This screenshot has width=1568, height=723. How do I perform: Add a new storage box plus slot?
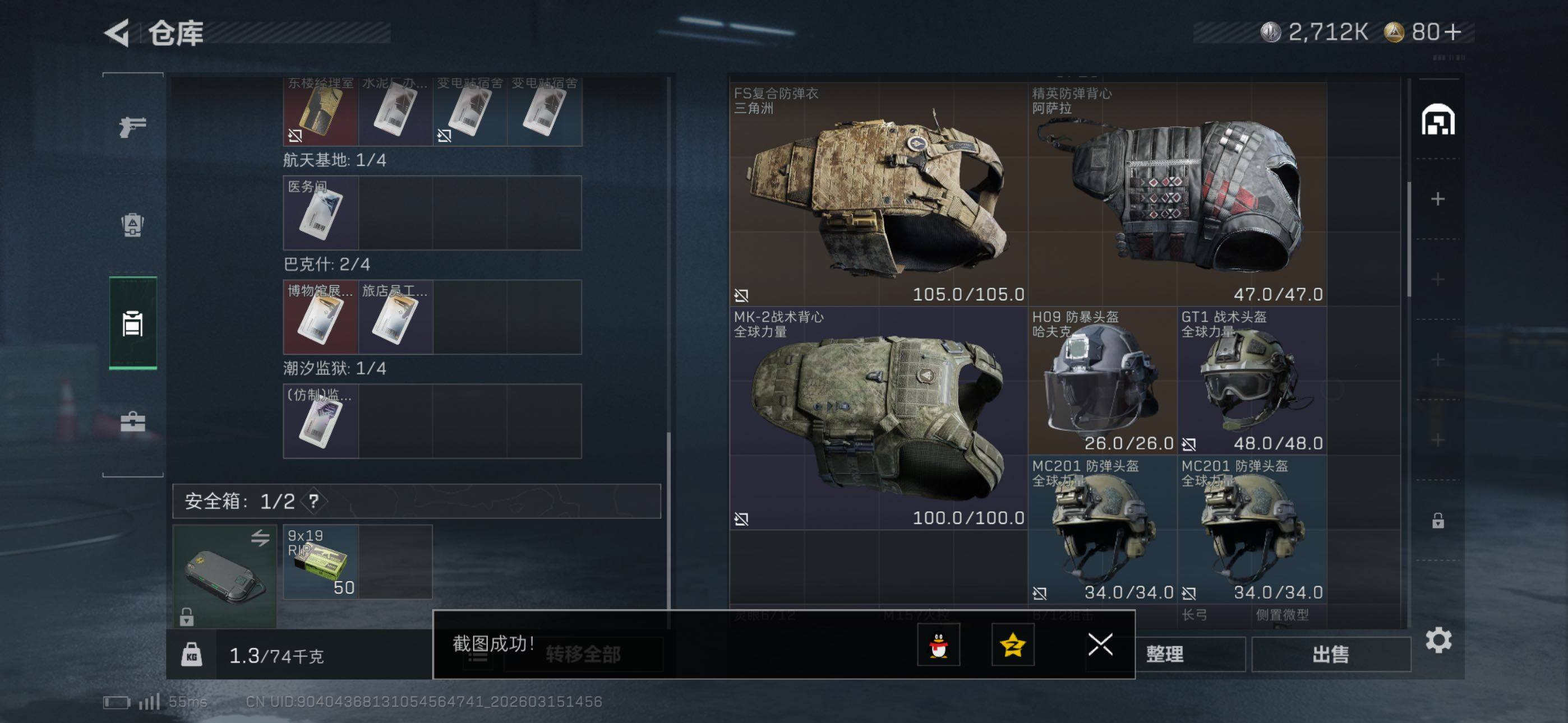click(x=1438, y=199)
